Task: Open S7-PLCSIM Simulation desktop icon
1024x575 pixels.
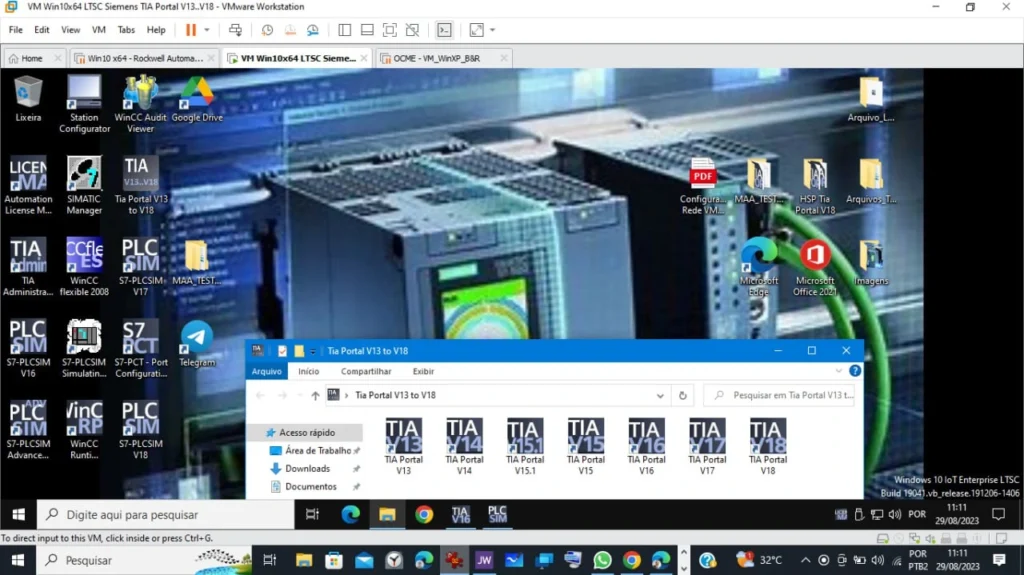Action: click(x=84, y=349)
